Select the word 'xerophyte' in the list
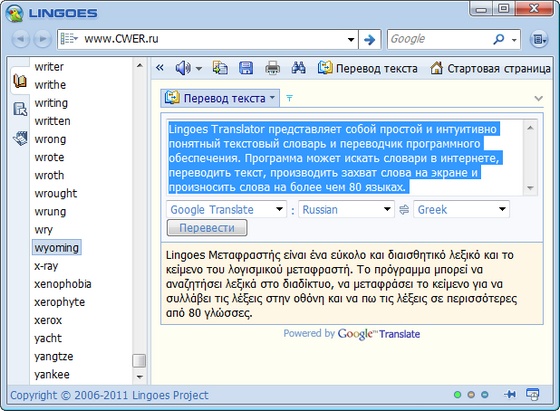This screenshot has width=560, height=411. point(60,302)
